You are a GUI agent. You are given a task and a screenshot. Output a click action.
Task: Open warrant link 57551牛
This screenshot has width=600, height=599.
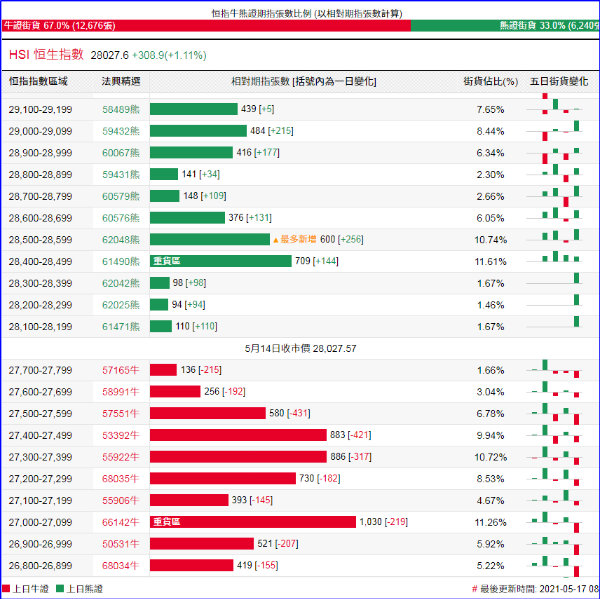(121, 413)
